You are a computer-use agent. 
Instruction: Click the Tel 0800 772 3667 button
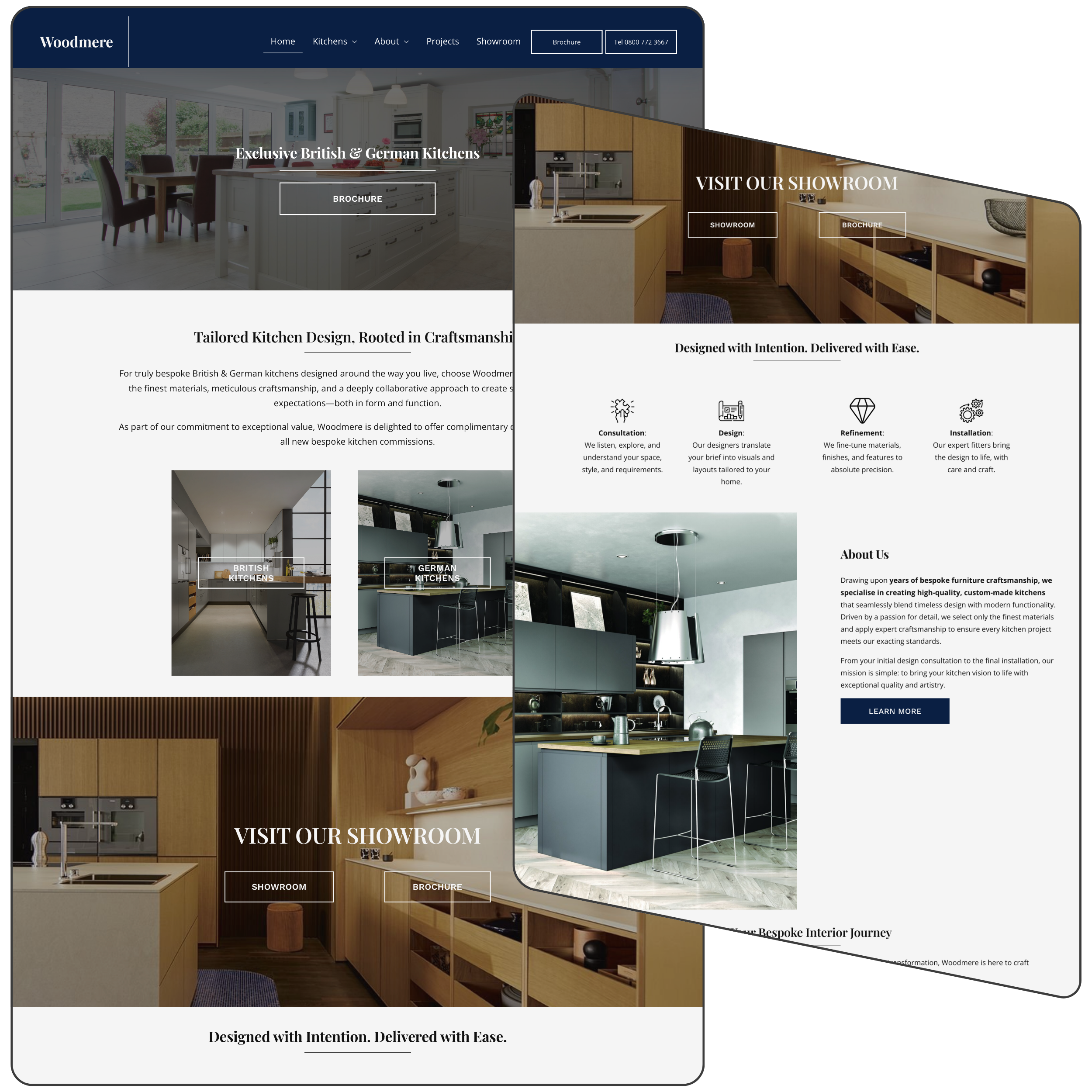641,42
